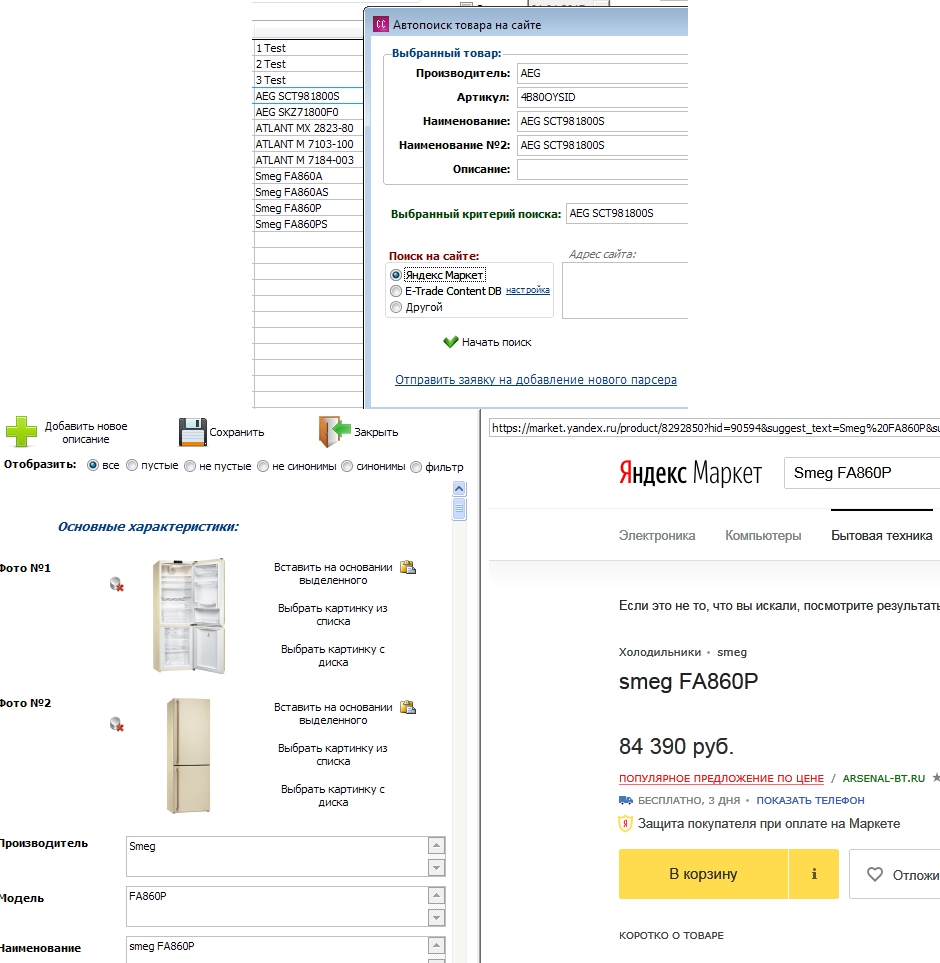The height and width of the screenshot is (963, 940).
Task: Click Популярное предложение по цене link
Action: [x=721, y=778]
